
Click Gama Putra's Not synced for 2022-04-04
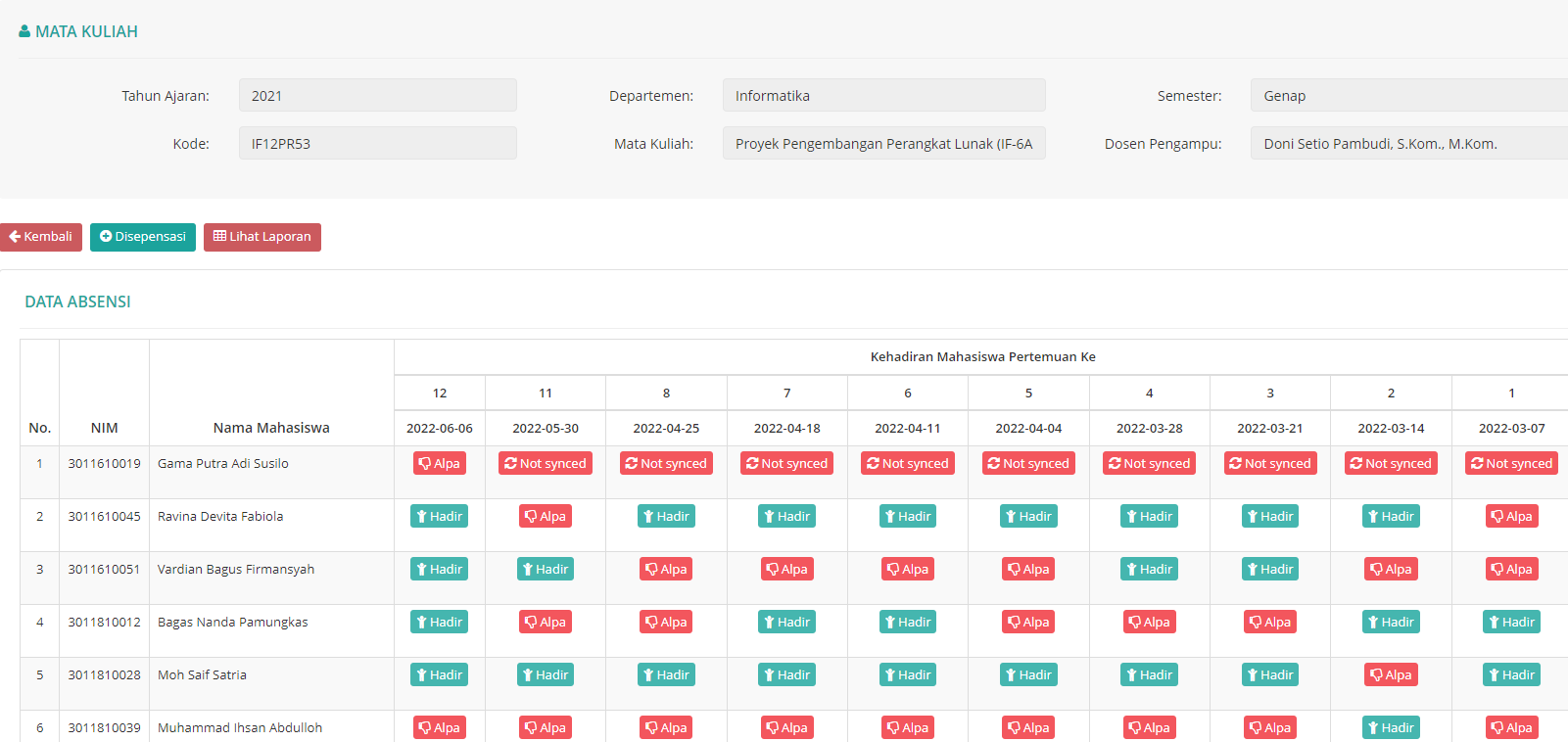pos(1028,463)
